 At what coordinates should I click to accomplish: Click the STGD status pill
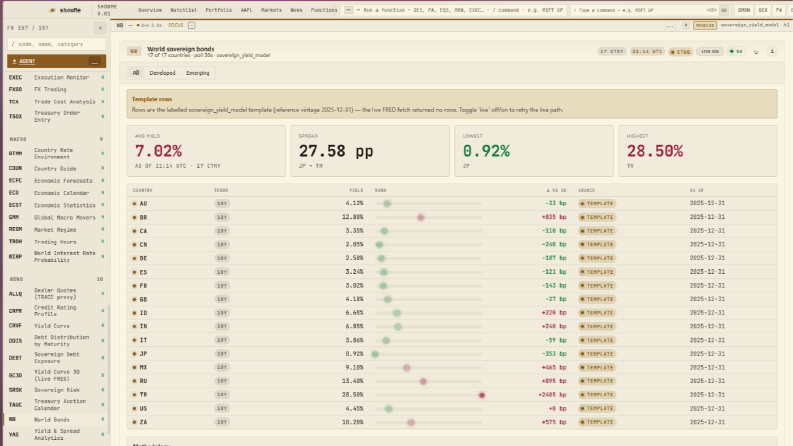[680, 52]
